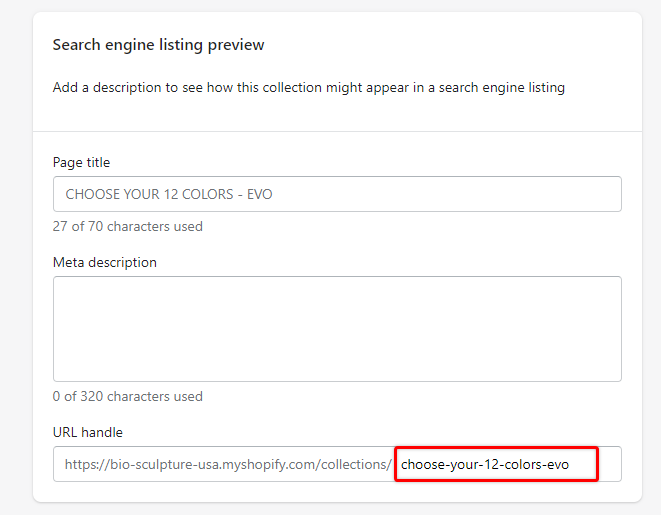661x515 pixels.
Task: Click the URL handle text 'choose-your-12-colors-evo'
Action: coord(483,464)
